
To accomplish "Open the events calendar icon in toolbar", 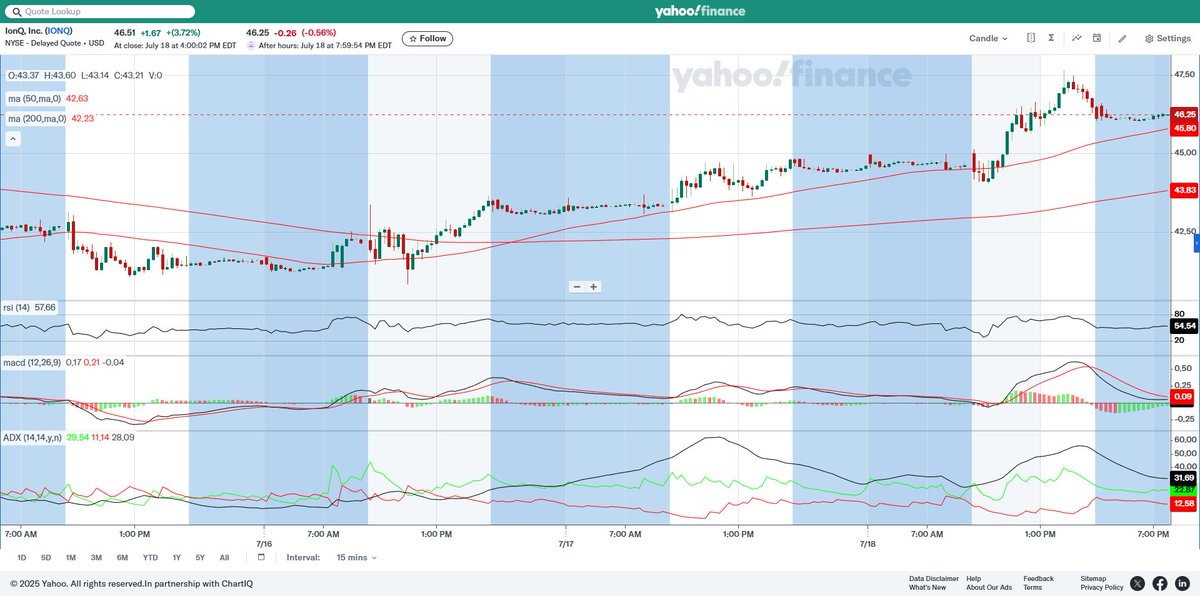I will (1097, 38).
